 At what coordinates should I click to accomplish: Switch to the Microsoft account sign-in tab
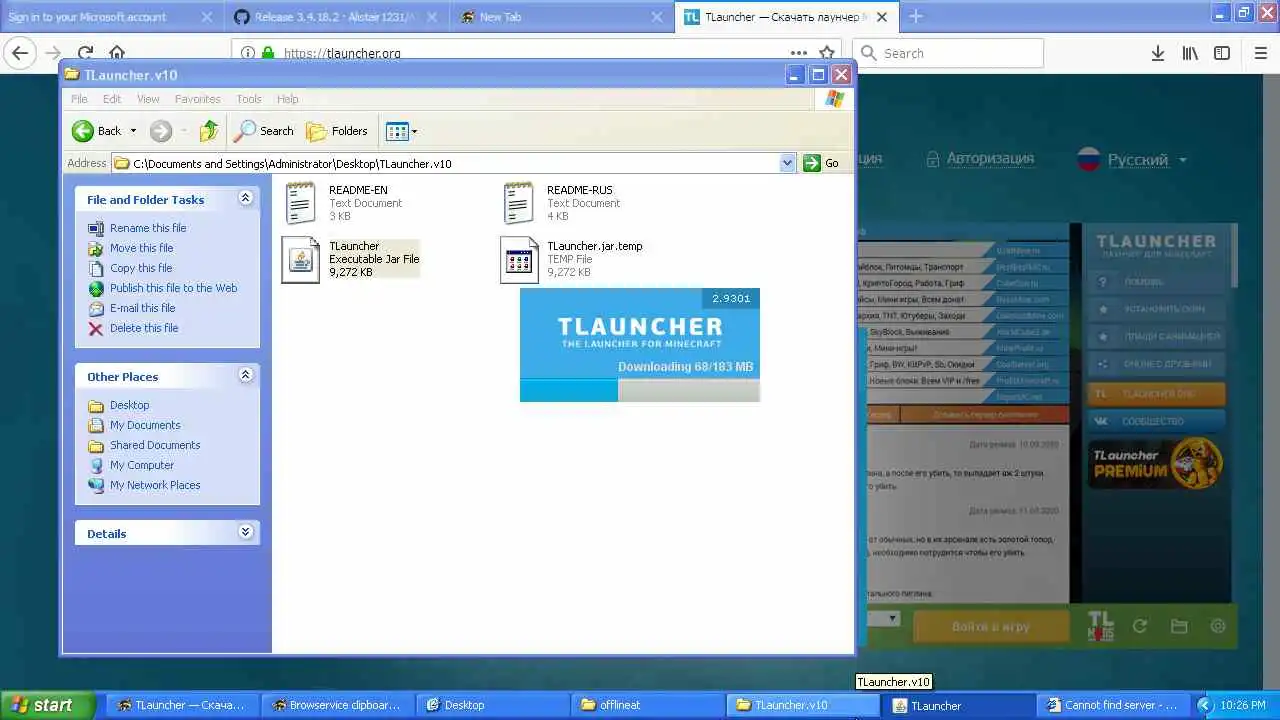point(110,17)
